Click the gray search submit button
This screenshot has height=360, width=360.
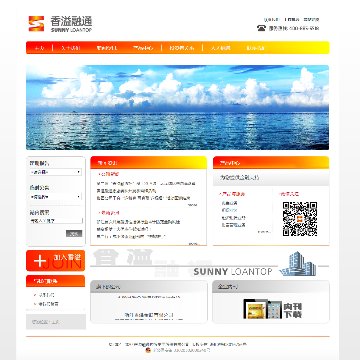pyautogui.click(x=74, y=234)
